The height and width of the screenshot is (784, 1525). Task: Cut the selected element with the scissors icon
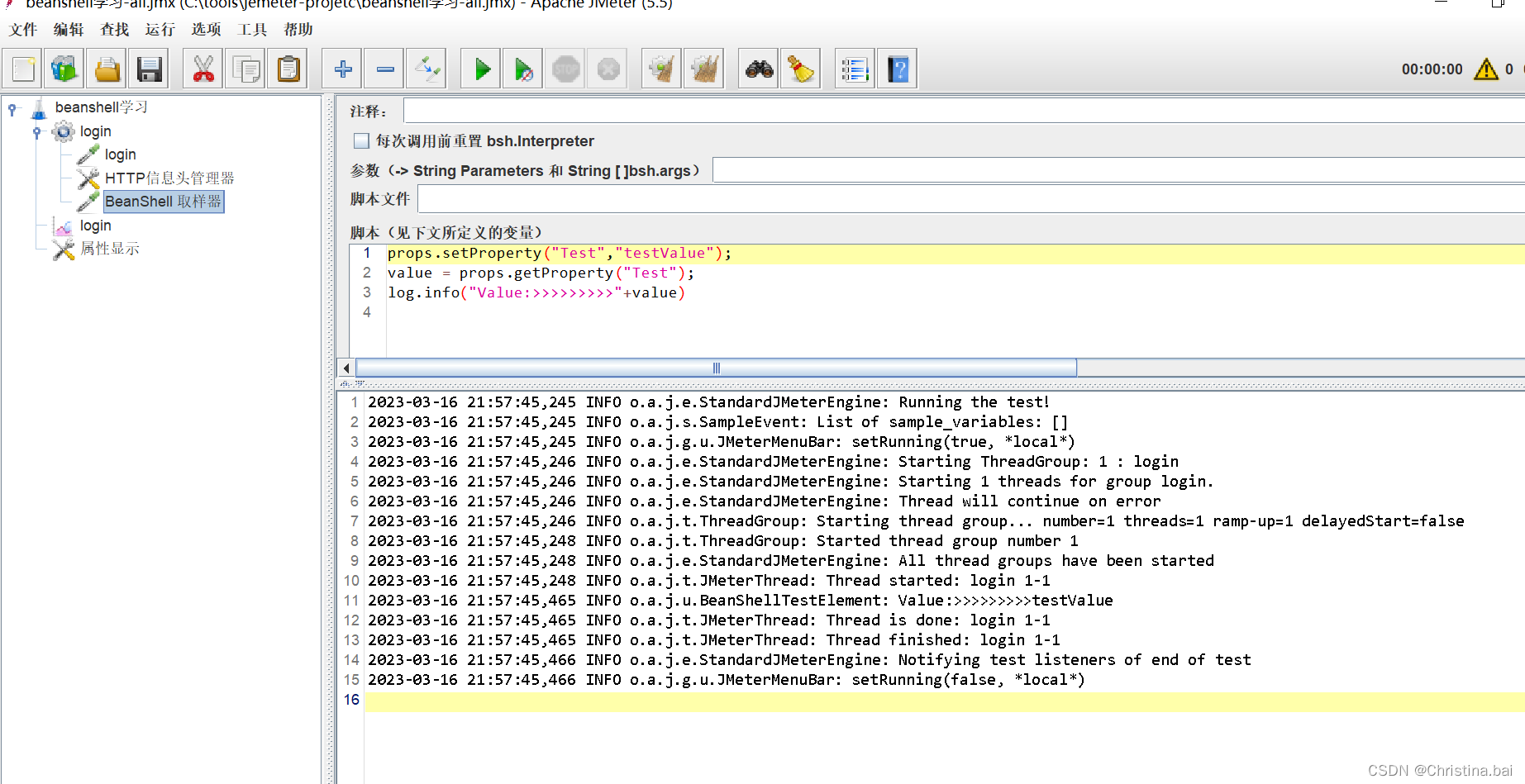pos(203,69)
